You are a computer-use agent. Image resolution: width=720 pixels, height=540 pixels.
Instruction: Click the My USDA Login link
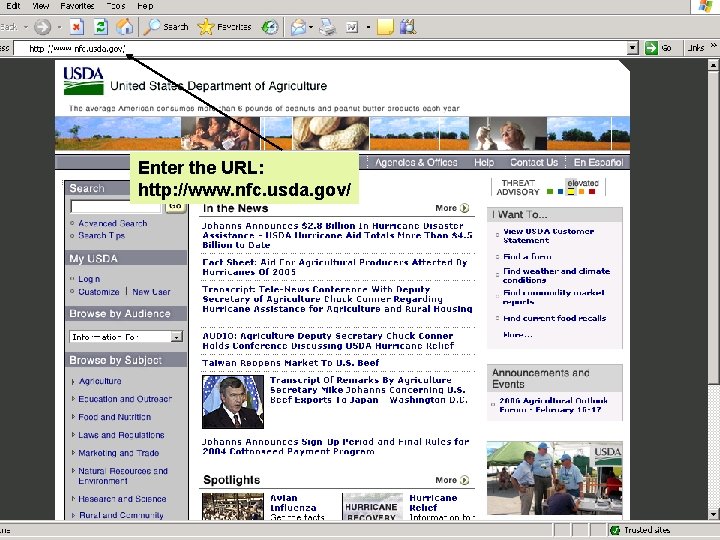tap(89, 279)
